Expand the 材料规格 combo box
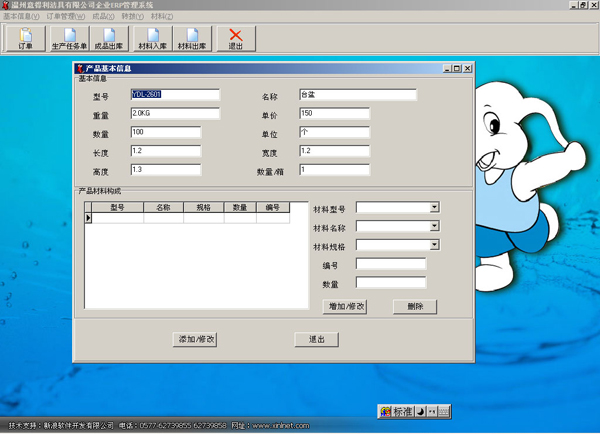Viewport: 600px width, 434px height. (x=434, y=245)
